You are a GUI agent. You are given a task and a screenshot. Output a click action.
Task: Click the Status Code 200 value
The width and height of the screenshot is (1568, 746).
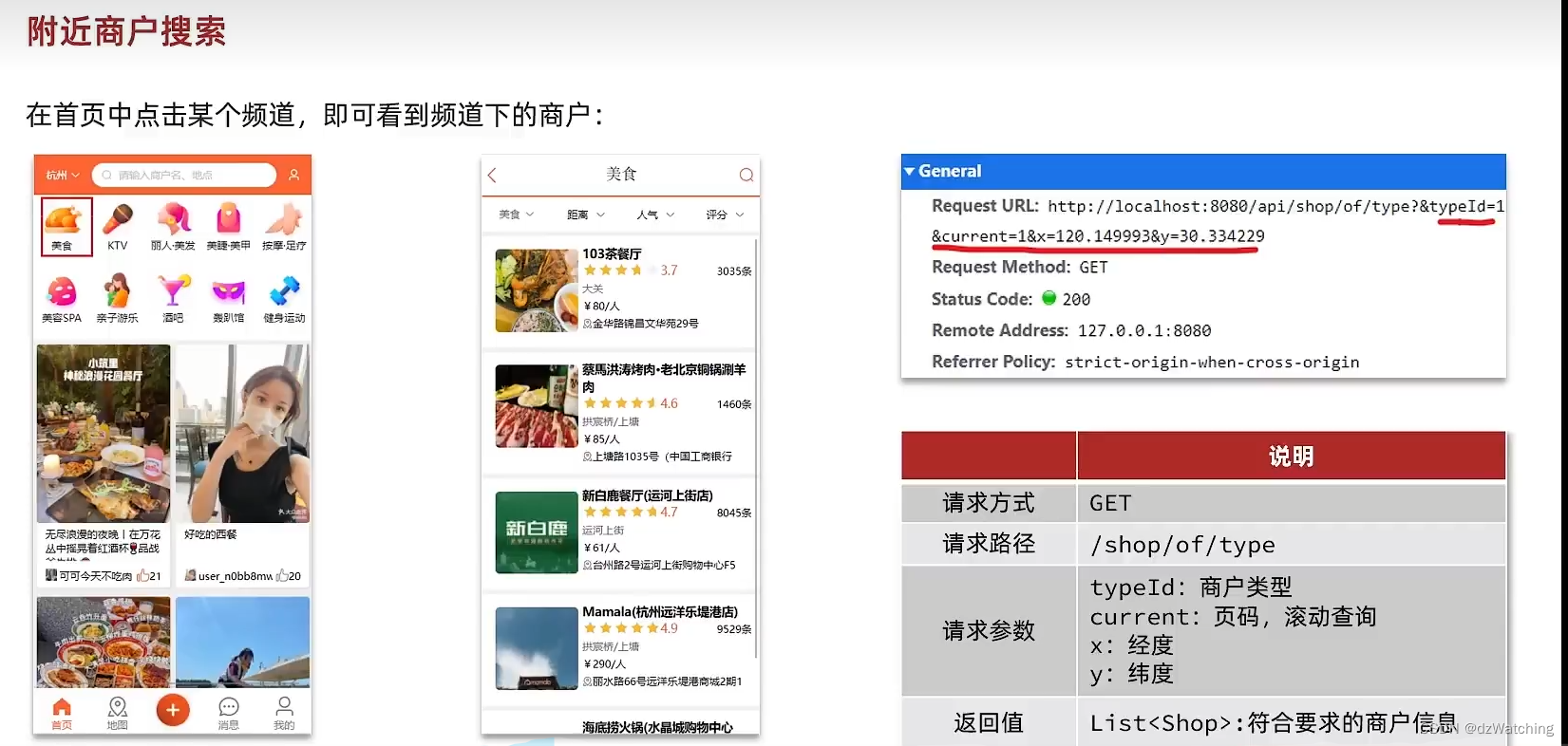pos(1076,299)
